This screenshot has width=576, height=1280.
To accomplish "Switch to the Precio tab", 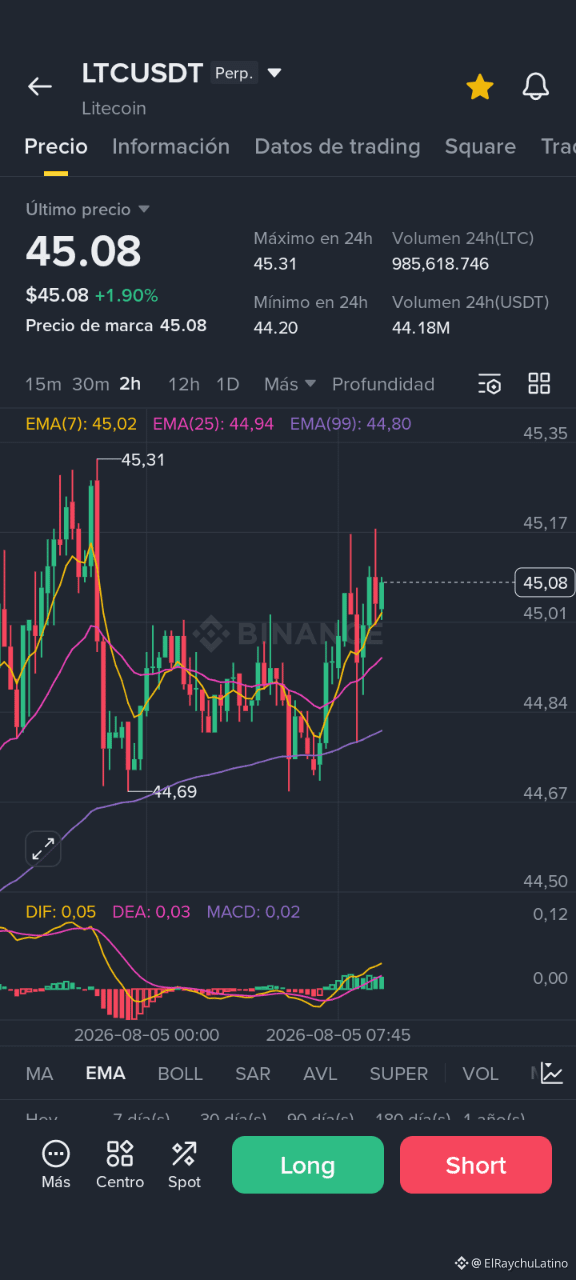I will coord(56,146).
